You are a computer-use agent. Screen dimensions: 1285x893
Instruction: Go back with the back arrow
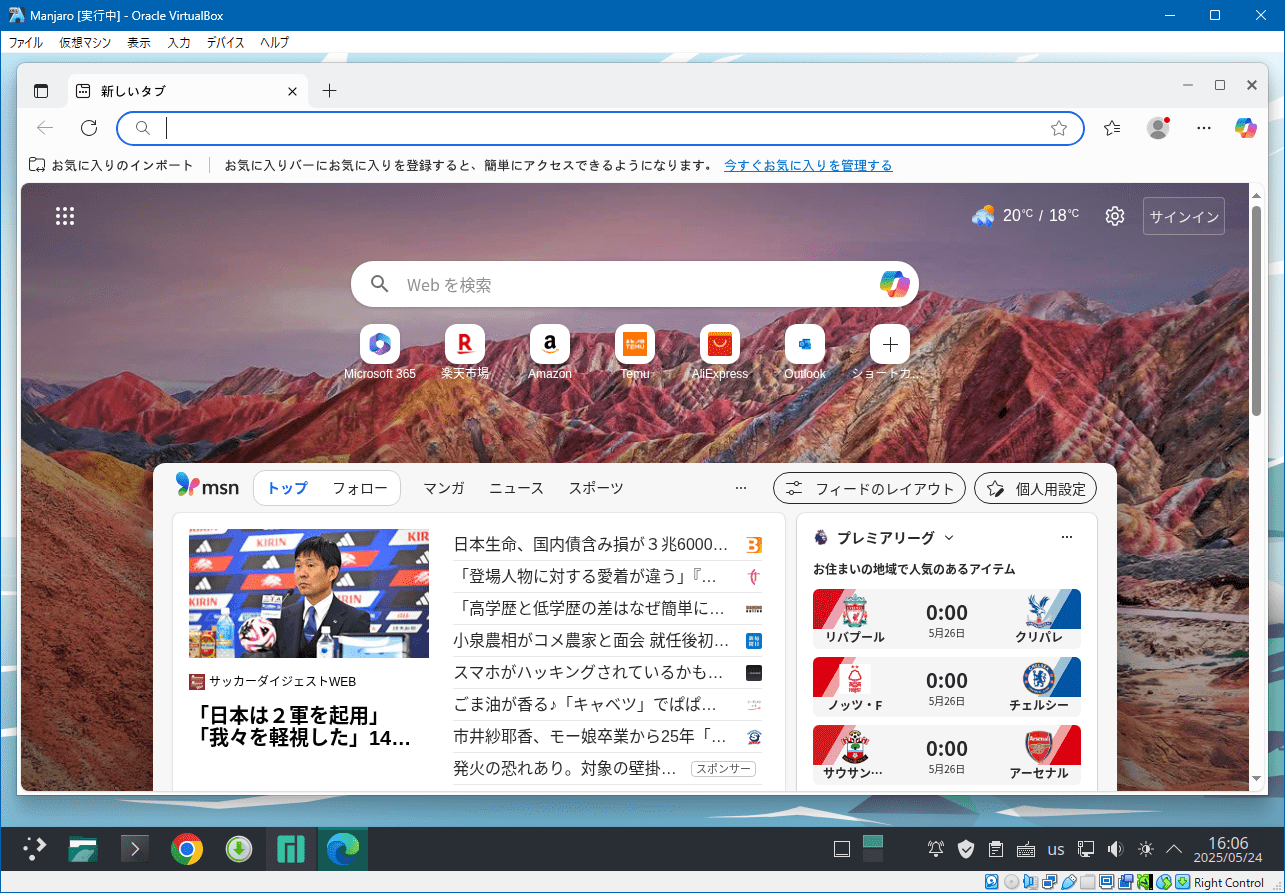(45, 128)
